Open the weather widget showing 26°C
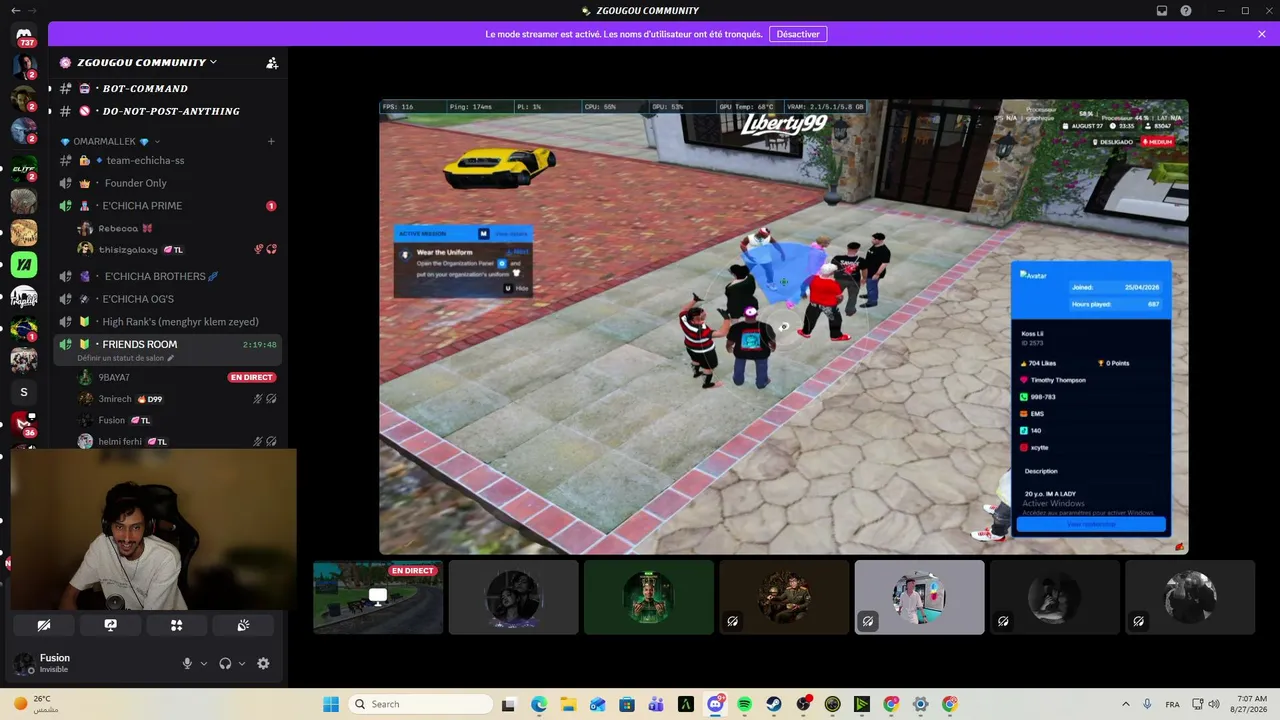Screen dimensions: 1280x720 [x=34, y=704]
